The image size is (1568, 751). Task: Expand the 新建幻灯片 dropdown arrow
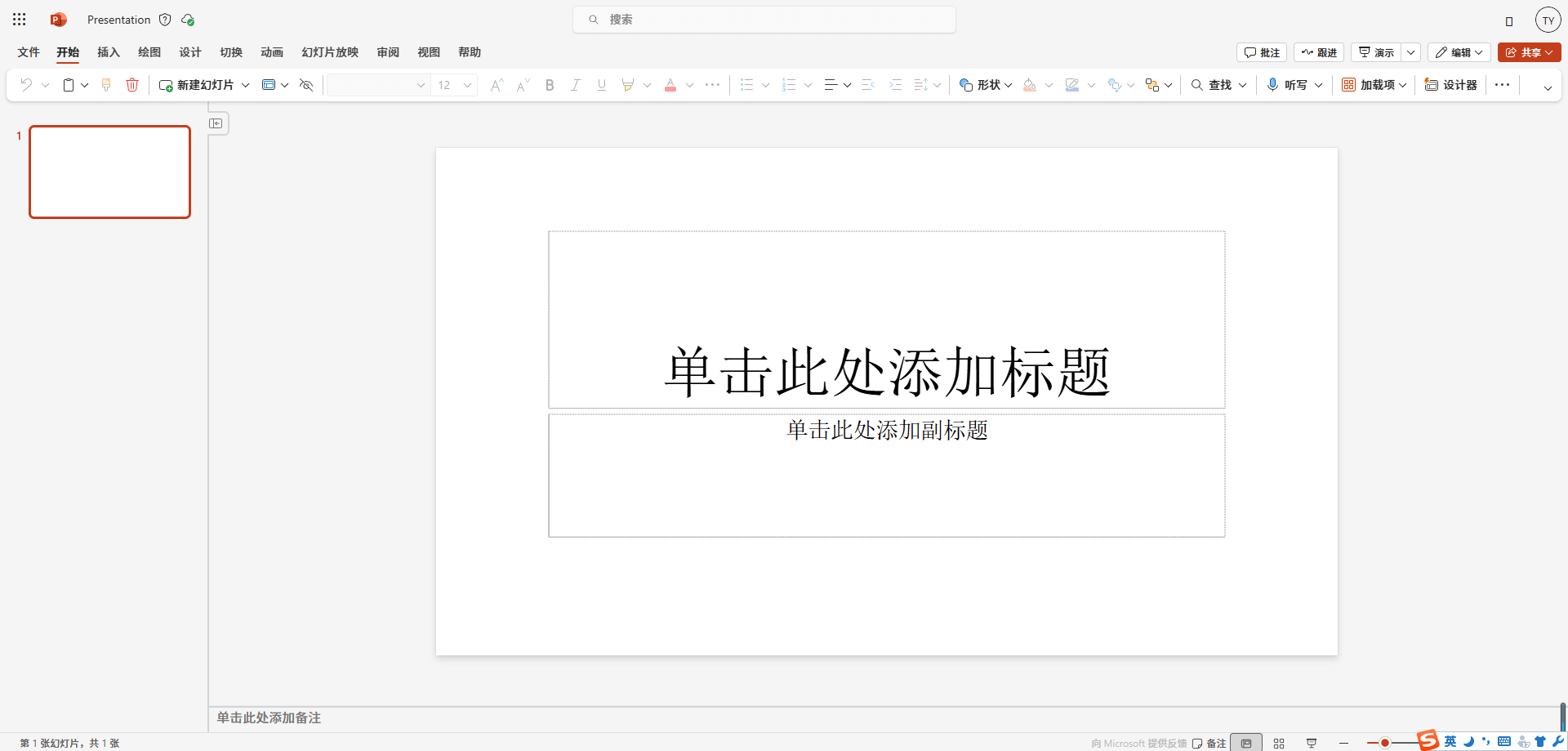pyautogui.click(x=245, y=85)
